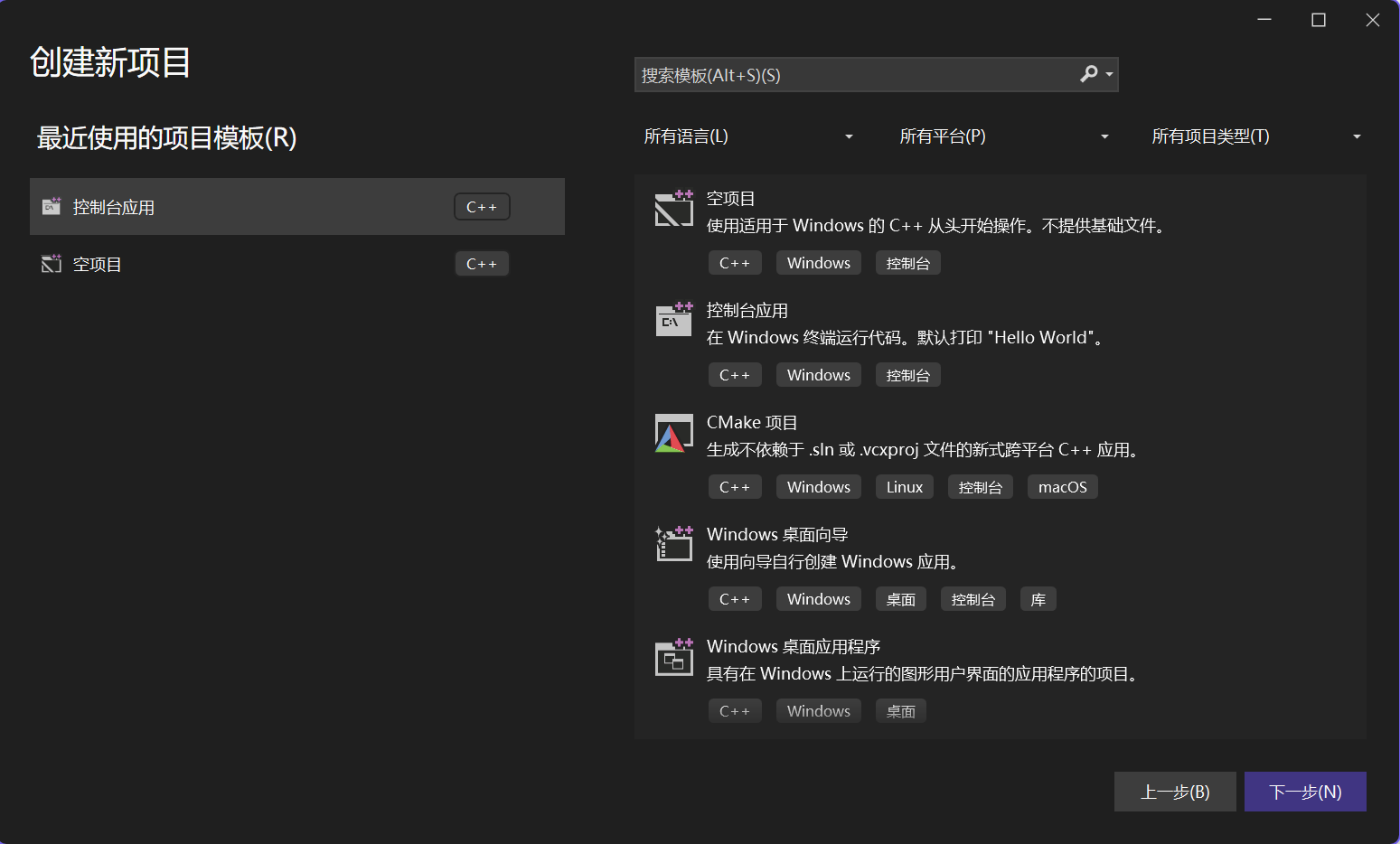Click the CMake description mentioning .sln

click(923, 450)
